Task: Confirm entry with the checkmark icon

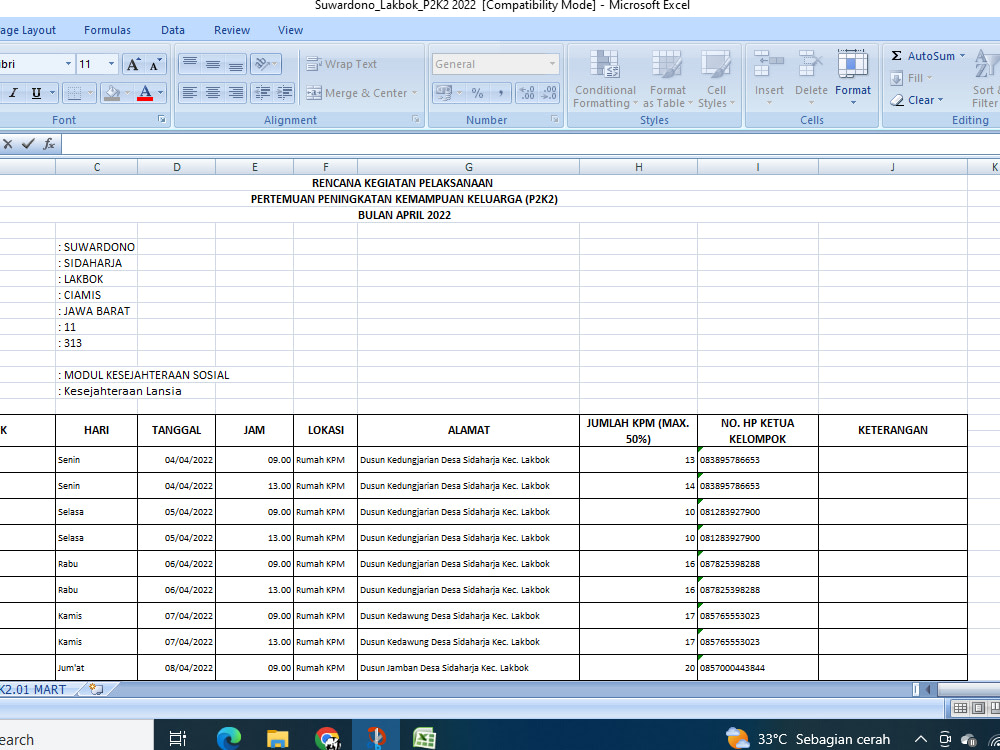Action: 27,144
